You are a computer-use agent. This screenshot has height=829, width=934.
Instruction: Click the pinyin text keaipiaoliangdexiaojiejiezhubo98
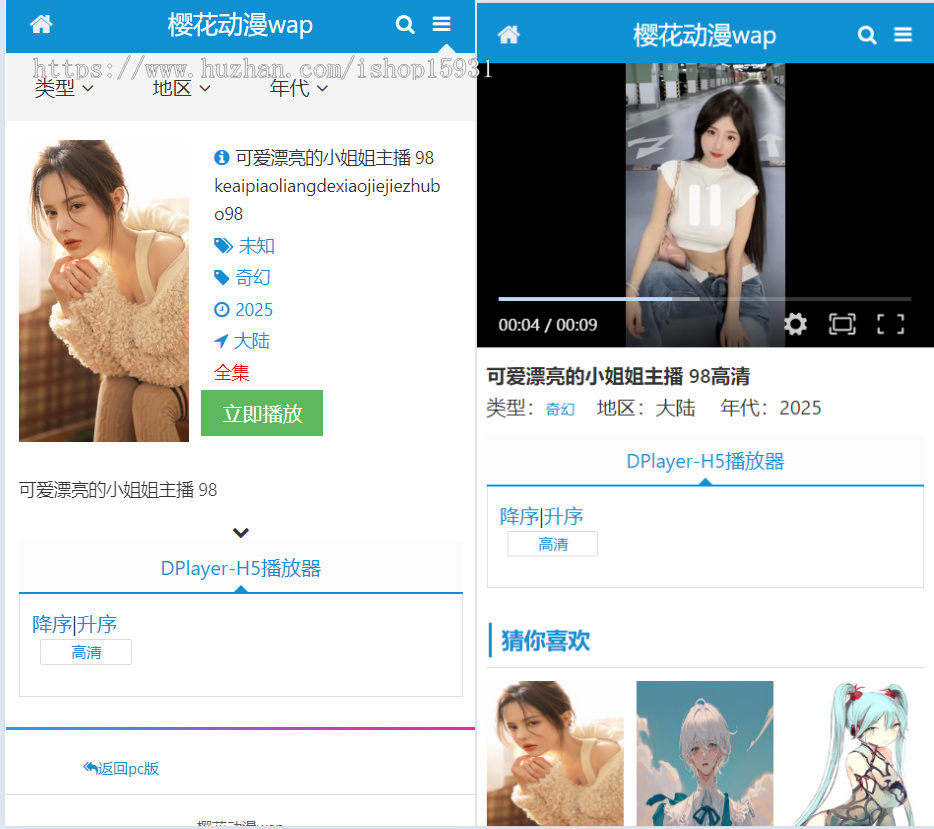[x=327, y=200]
